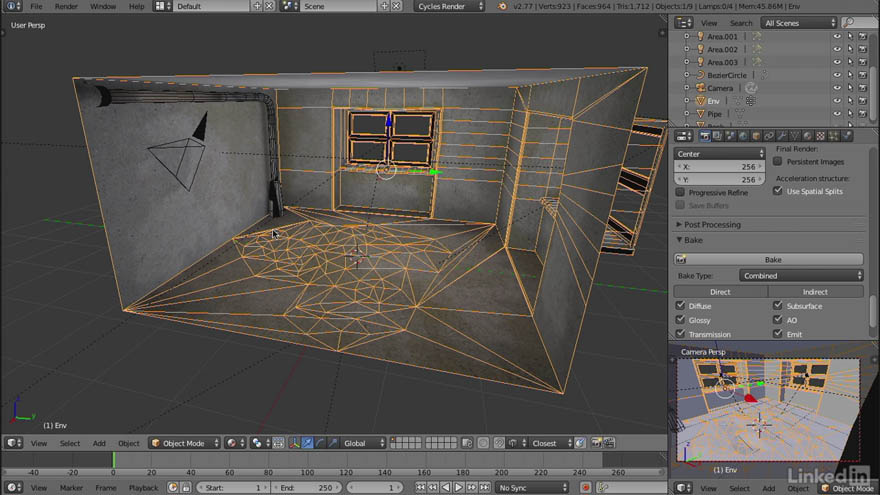Viewport: 880px width, 495px height.
Task: Open the Render Layers properties tab icon
Action: (717, 136)
